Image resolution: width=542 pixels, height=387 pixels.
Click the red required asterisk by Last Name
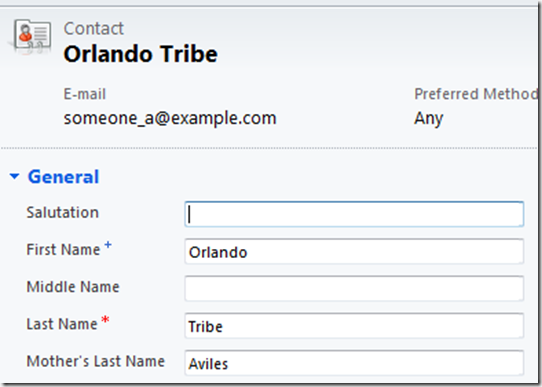pyautogui.click(x=105, y=320)
